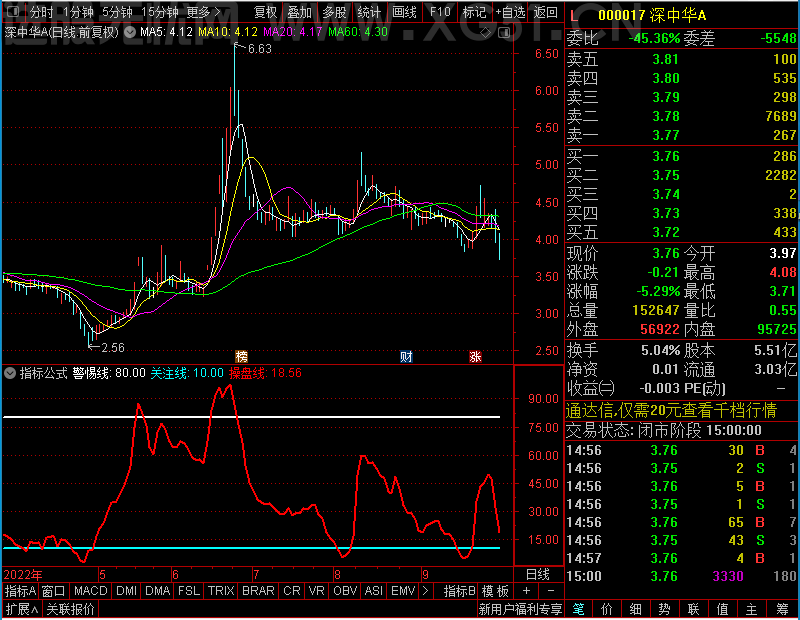800x620 pixels.
Task: Select the 值 value tab
Action: (722, 609)
